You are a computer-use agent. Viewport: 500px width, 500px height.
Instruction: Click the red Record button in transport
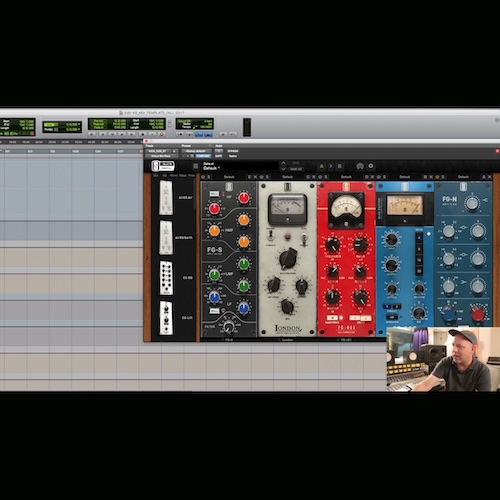coord(162,134)
